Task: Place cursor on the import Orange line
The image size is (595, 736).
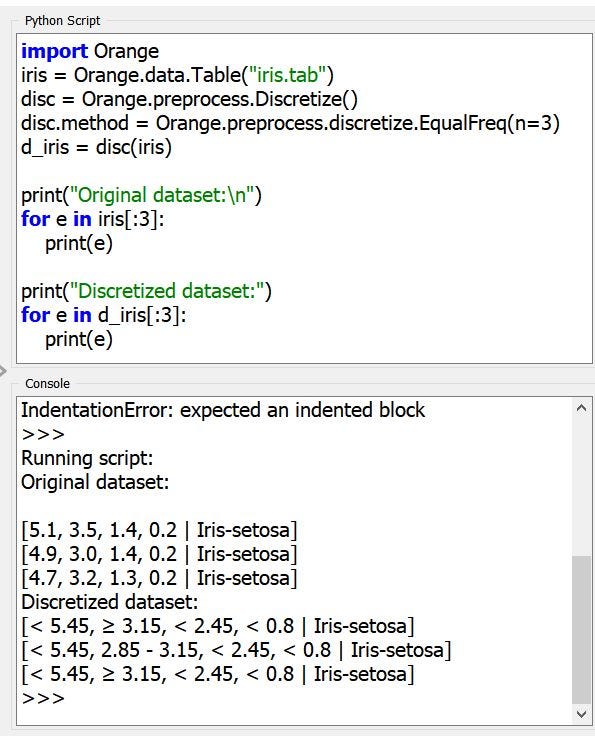Action: (90, 51)
